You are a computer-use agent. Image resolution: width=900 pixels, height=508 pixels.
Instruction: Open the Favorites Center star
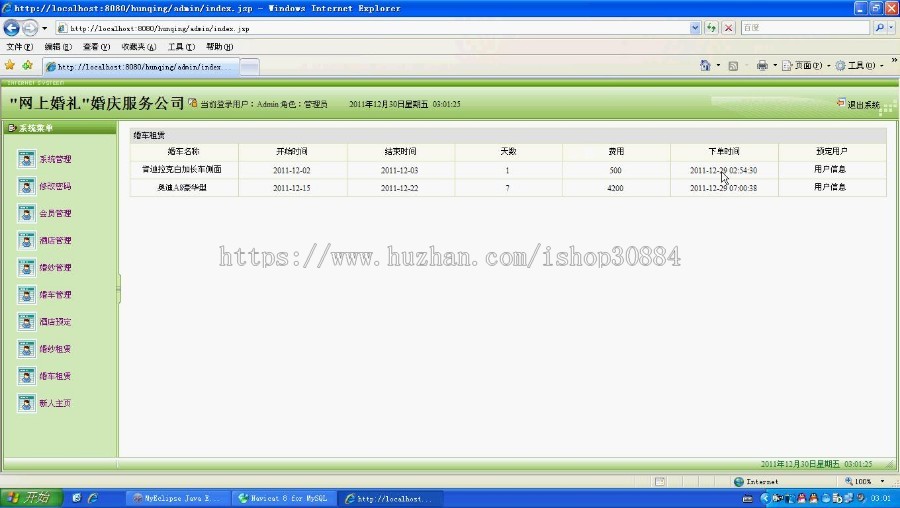click(10, 65)
